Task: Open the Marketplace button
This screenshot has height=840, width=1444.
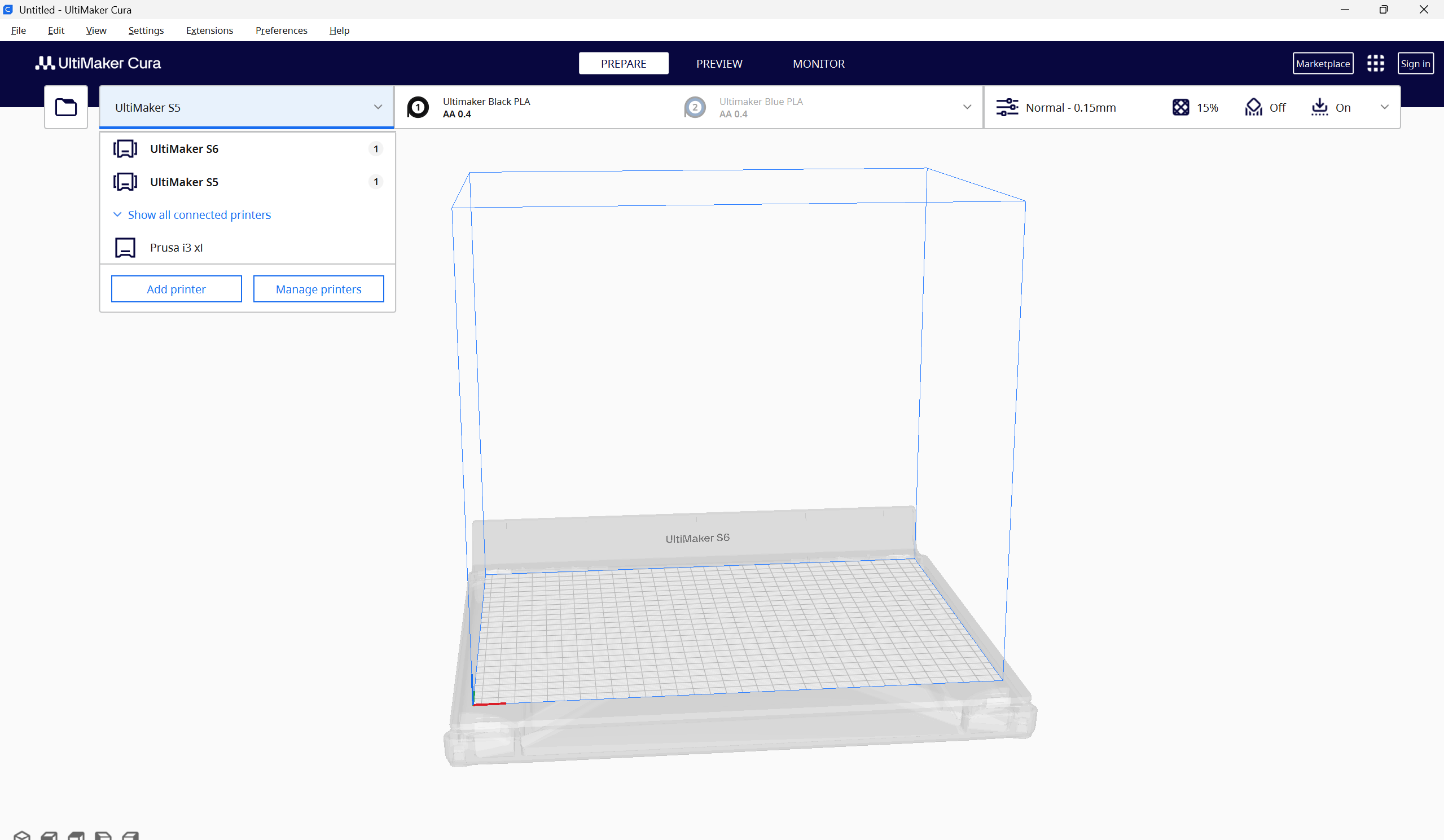Action: pyautogui.click(x=1323, y=64)
